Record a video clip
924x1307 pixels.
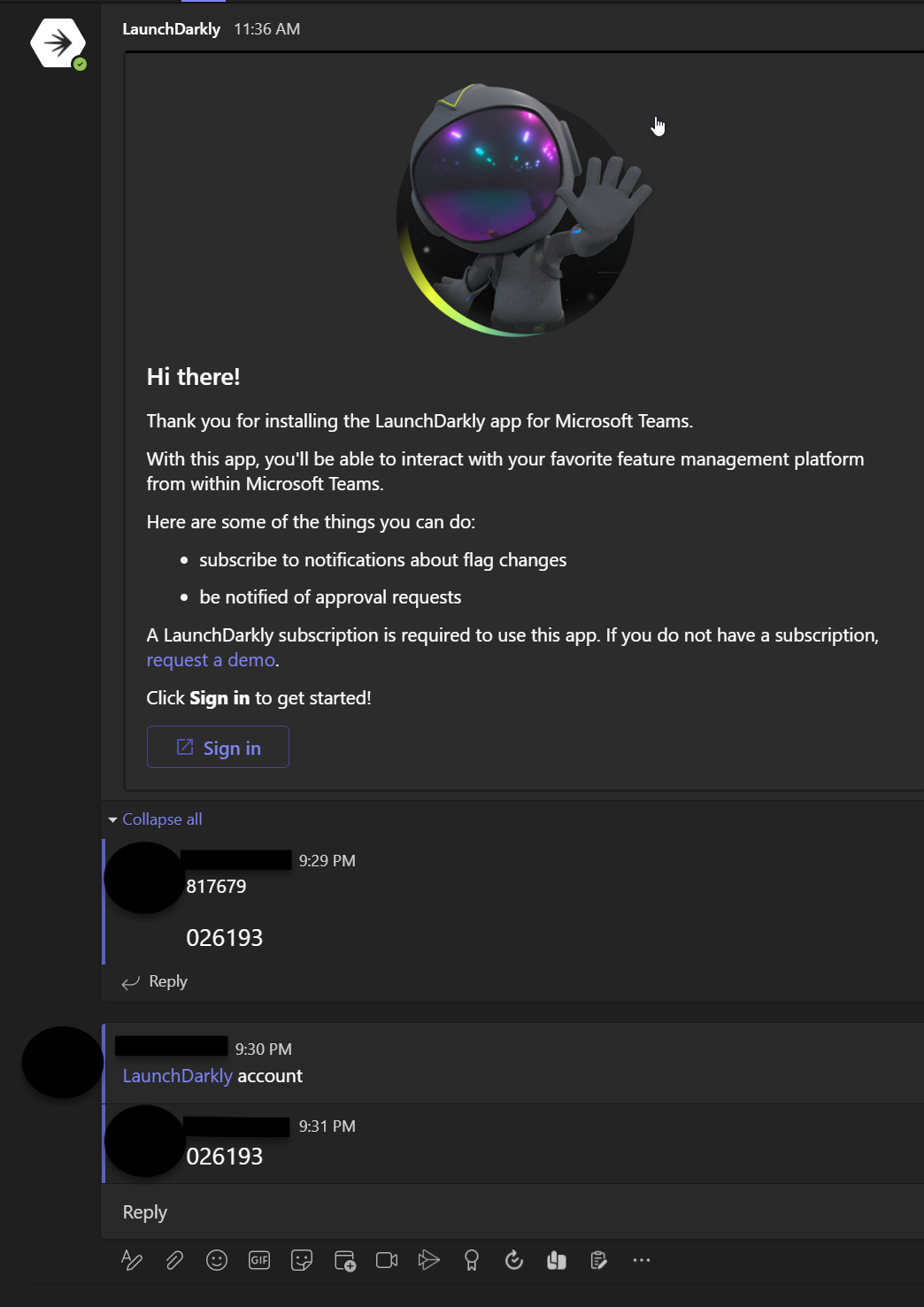pyautogui.click(x=386, y=1259)
